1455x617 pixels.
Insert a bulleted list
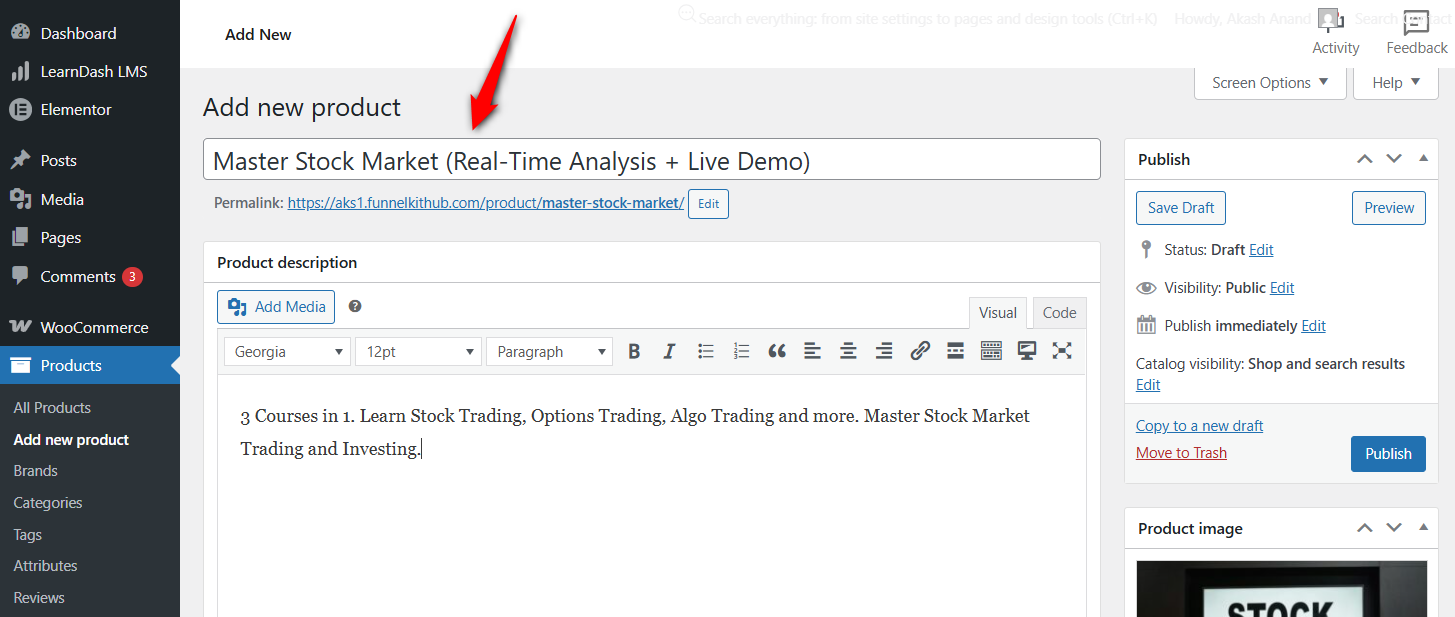pyautogui.click(x=706, y=351)
